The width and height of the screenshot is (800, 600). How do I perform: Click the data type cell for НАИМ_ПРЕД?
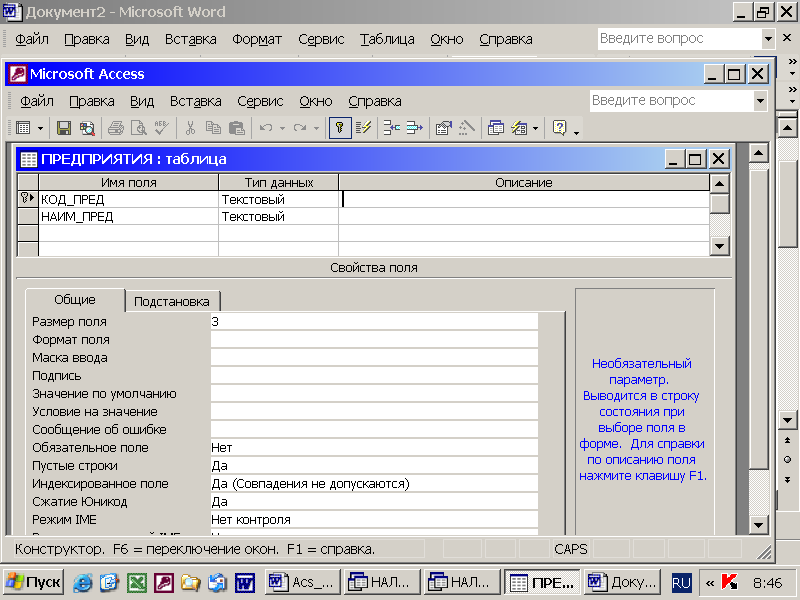tap(279, 216)
